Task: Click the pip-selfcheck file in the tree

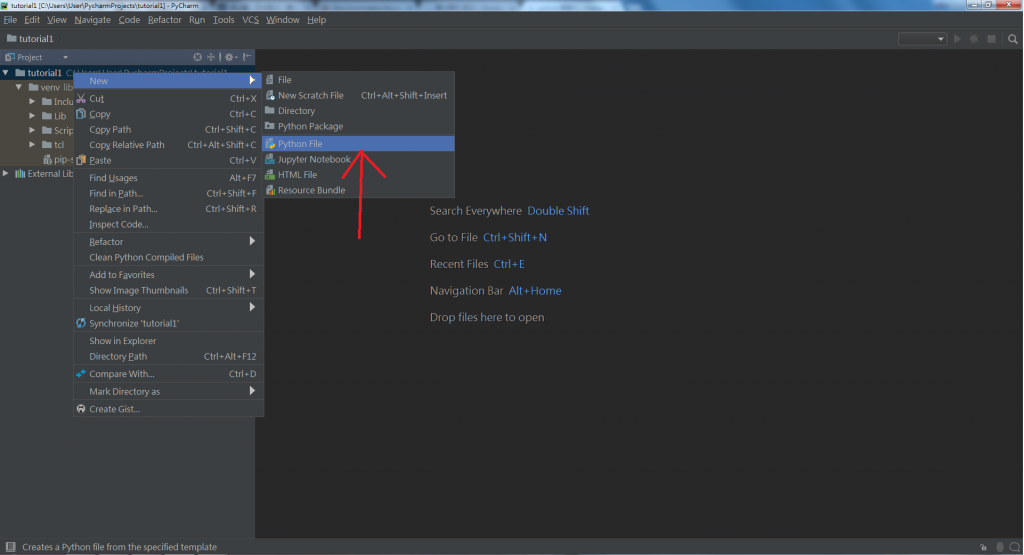Action: [x=58, y=159]
